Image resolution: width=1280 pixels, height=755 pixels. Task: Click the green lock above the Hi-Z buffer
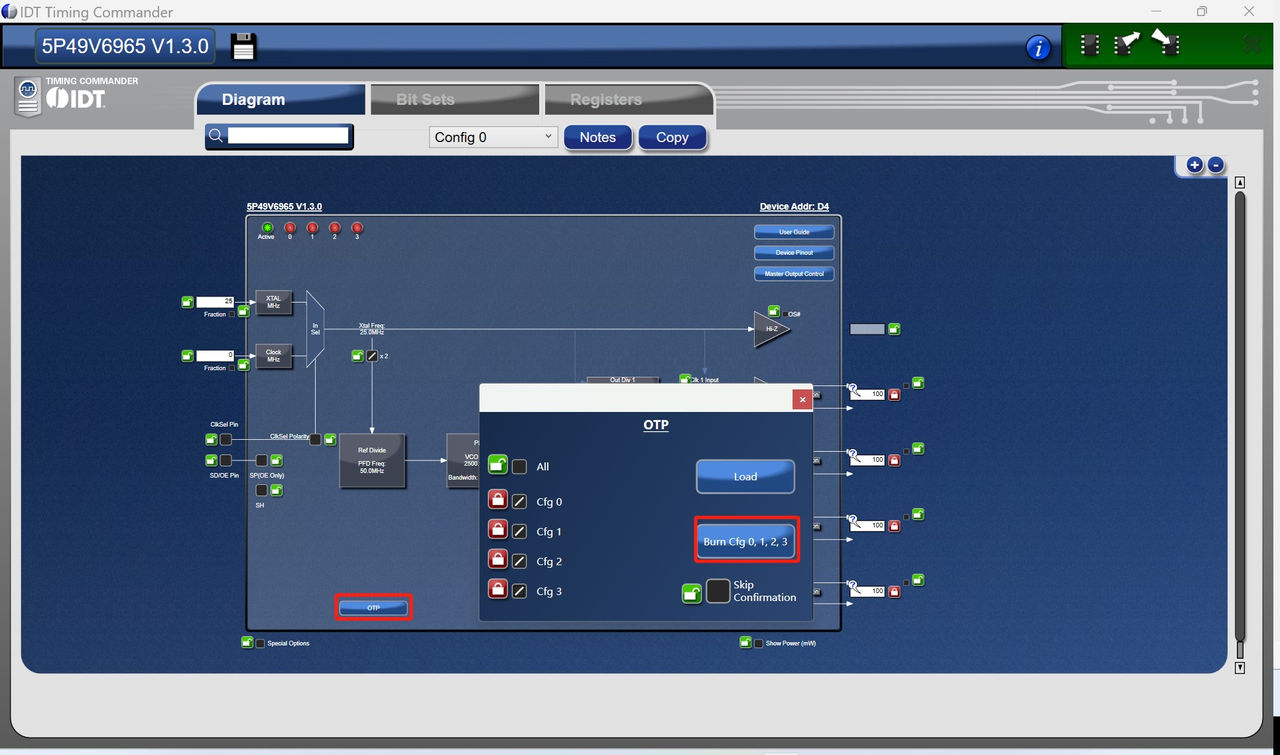click(774, 311)
